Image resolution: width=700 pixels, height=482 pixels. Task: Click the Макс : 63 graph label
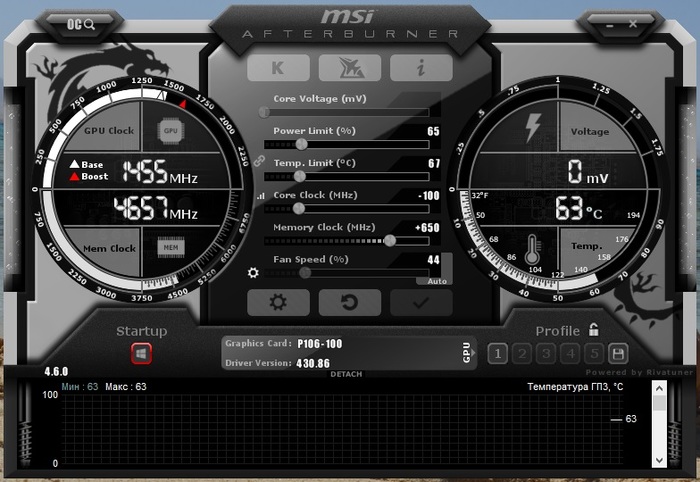[126, 386]
